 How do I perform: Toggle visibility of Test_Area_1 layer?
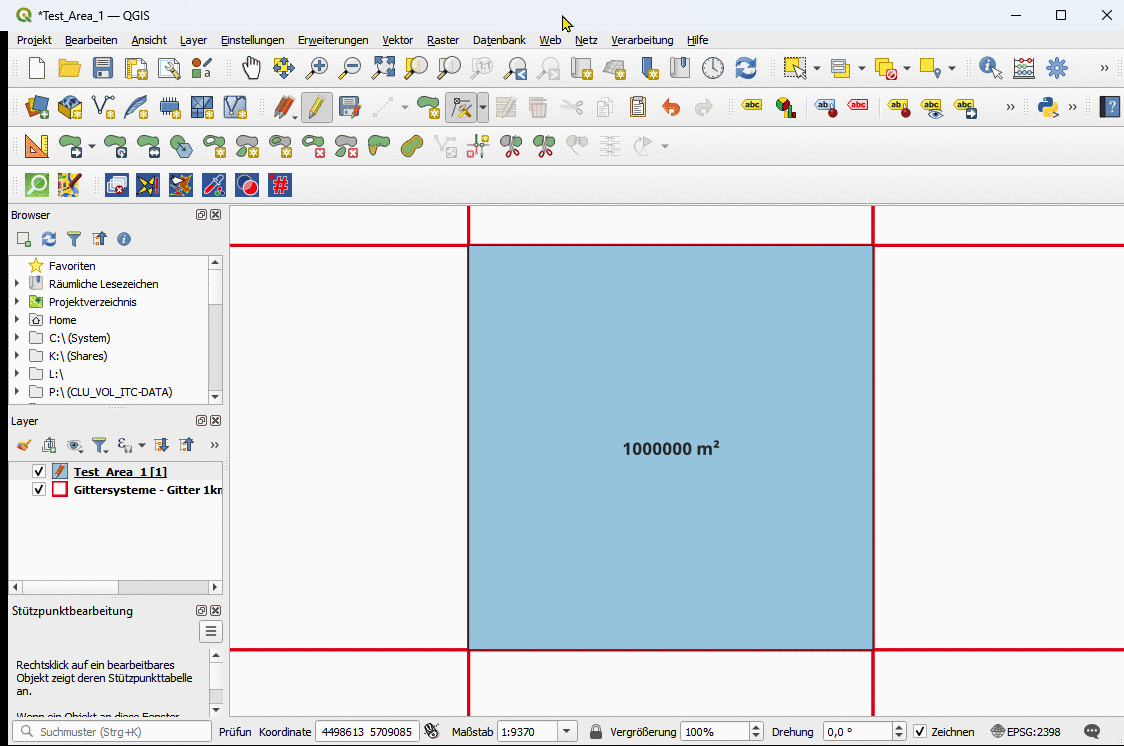point(39,471)
